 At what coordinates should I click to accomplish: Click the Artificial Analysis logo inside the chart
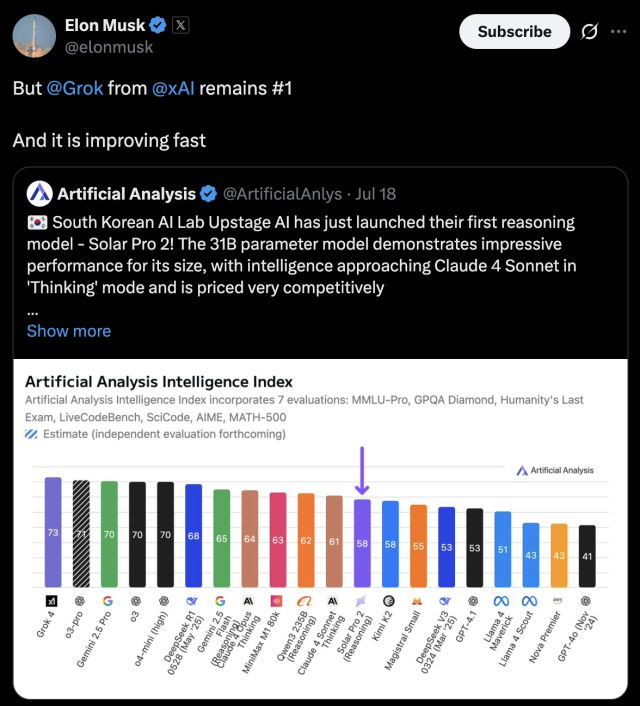(554, 470)
